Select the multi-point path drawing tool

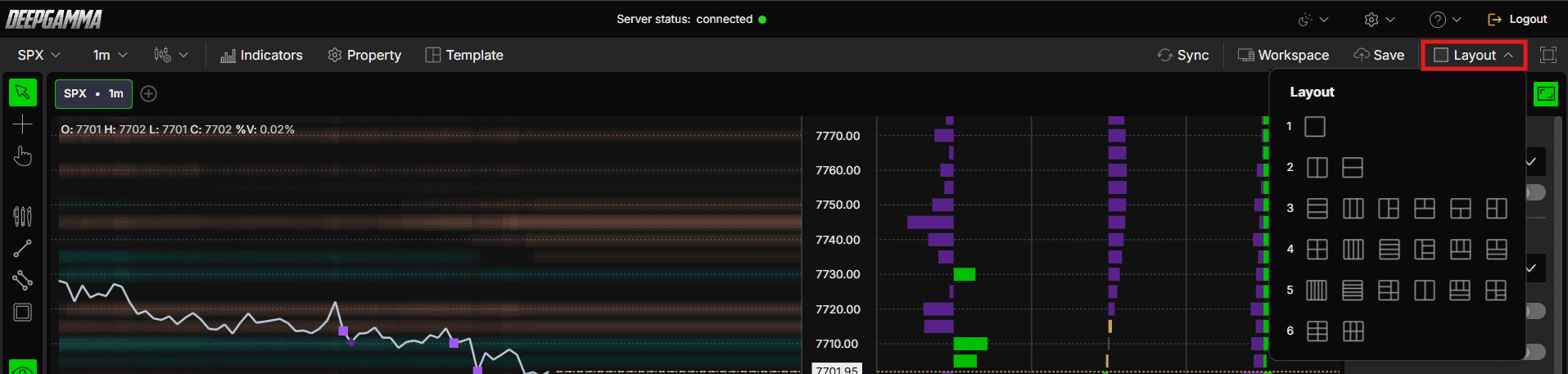tap(23, 281)
